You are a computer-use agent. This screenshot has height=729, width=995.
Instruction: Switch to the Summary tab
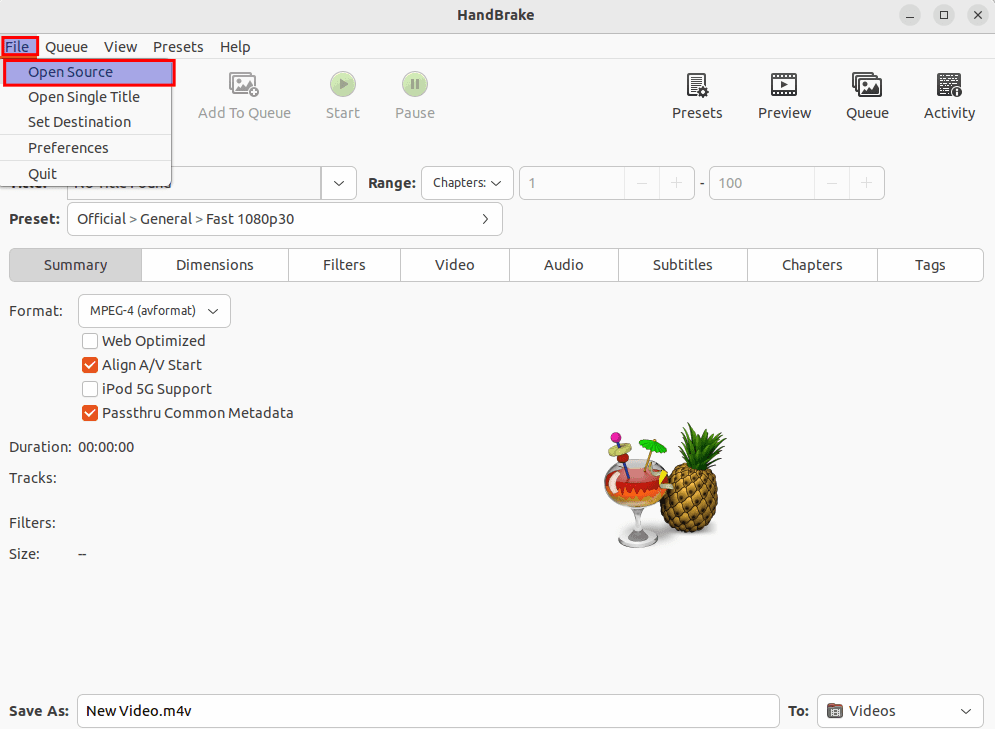pos(76,265)
